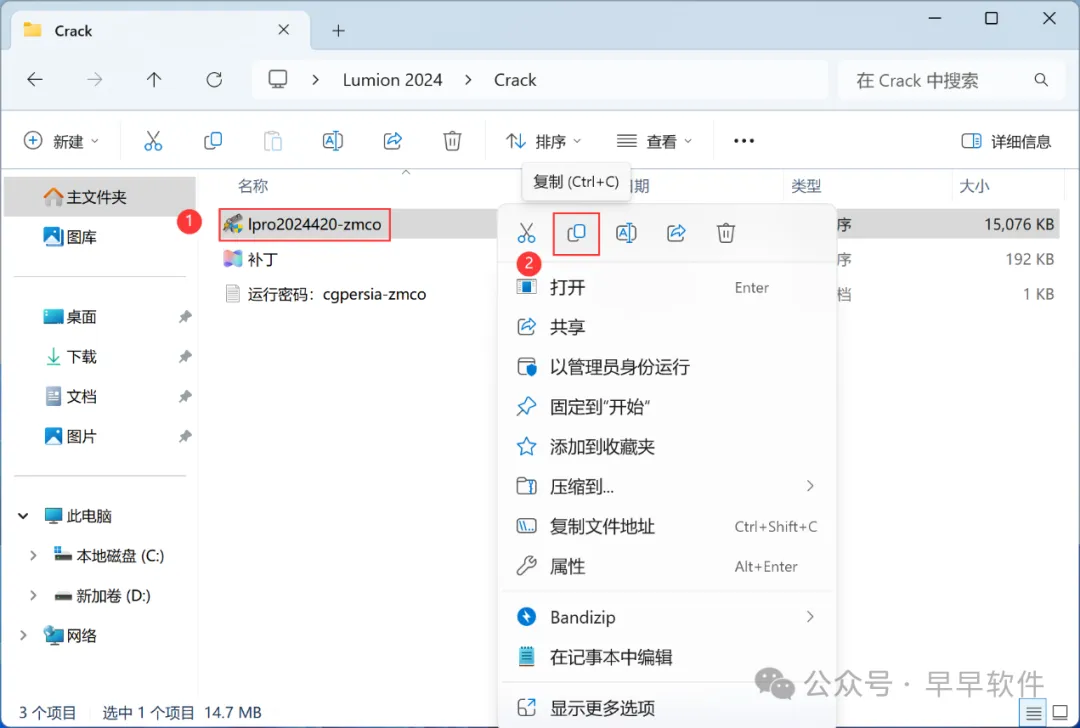Choose 在记事本中编辑 from the context menu
This screenshot has width=1080, height=728.
pos(667,657)
